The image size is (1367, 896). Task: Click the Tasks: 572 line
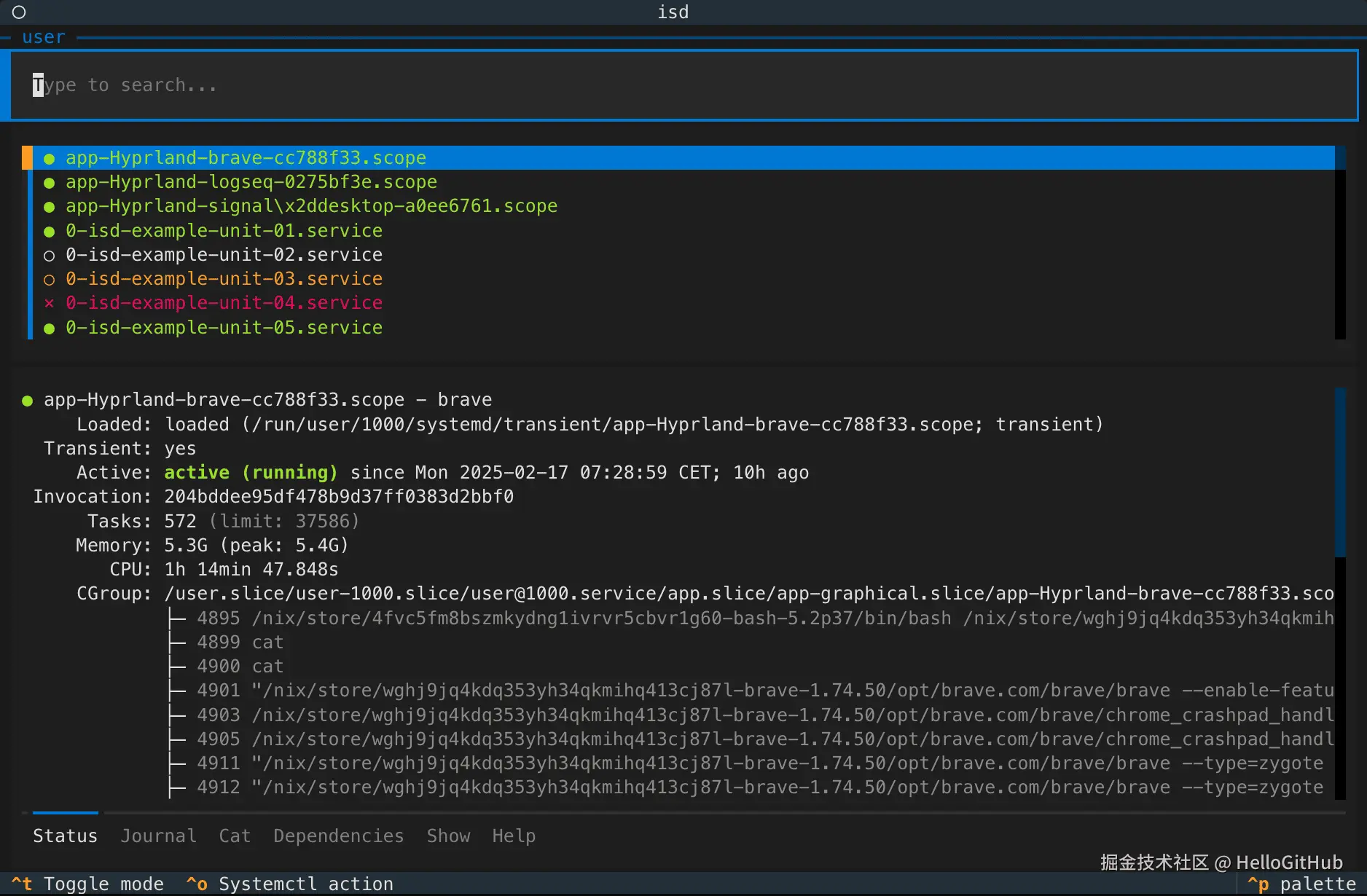coord(224,521)
